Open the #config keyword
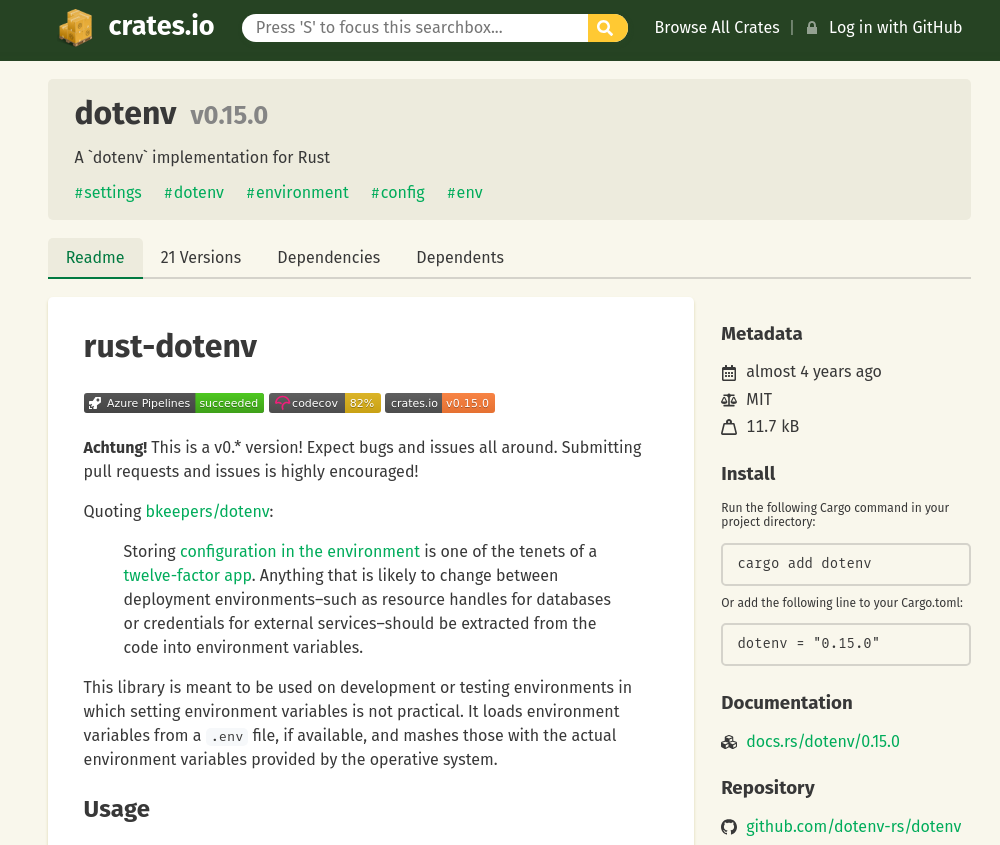The image size is (1000, 845). (x=398, y=193)
